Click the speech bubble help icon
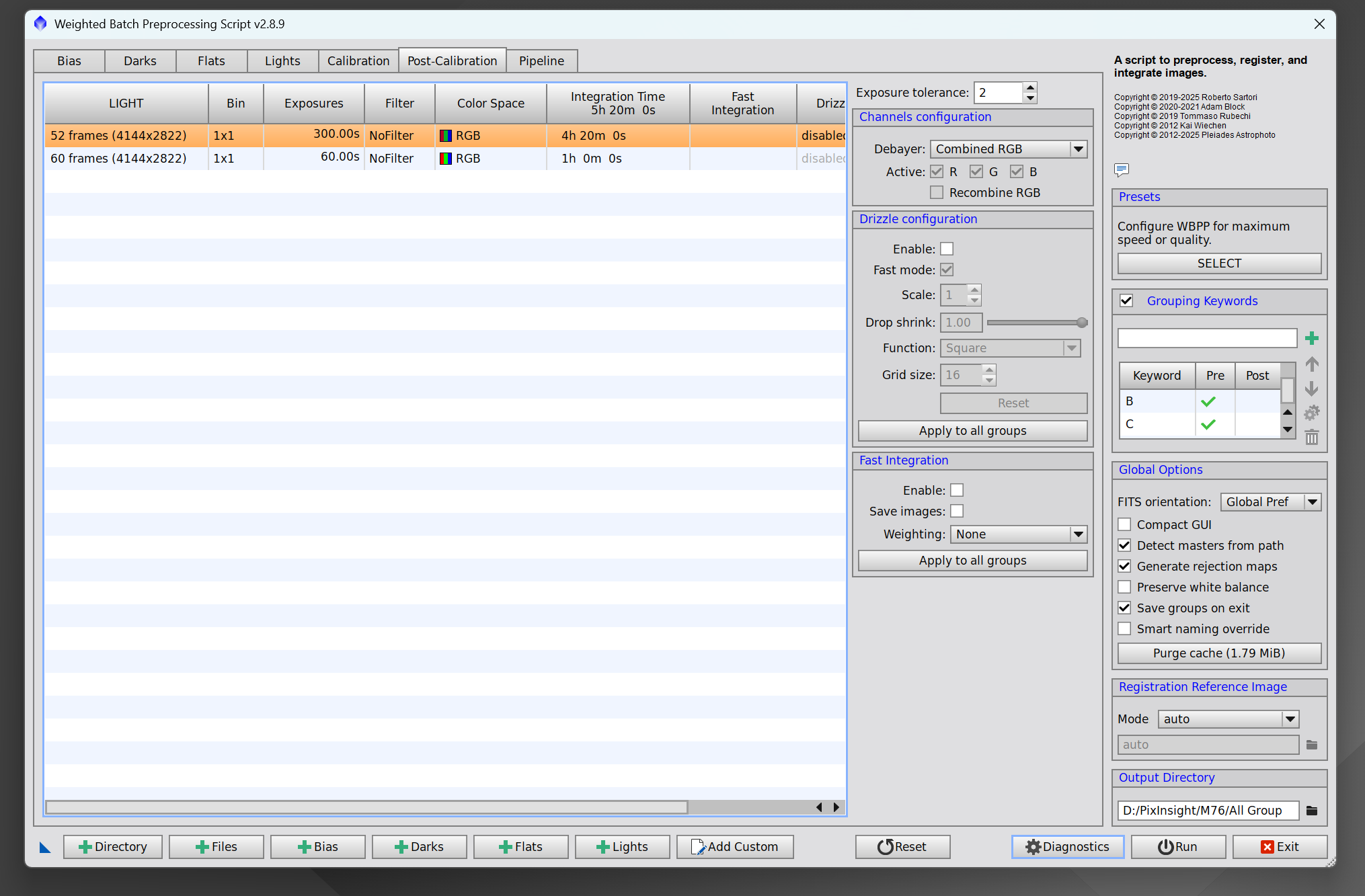The height and width of the screenshot is (896, 1365). (x=1121, y=169)
